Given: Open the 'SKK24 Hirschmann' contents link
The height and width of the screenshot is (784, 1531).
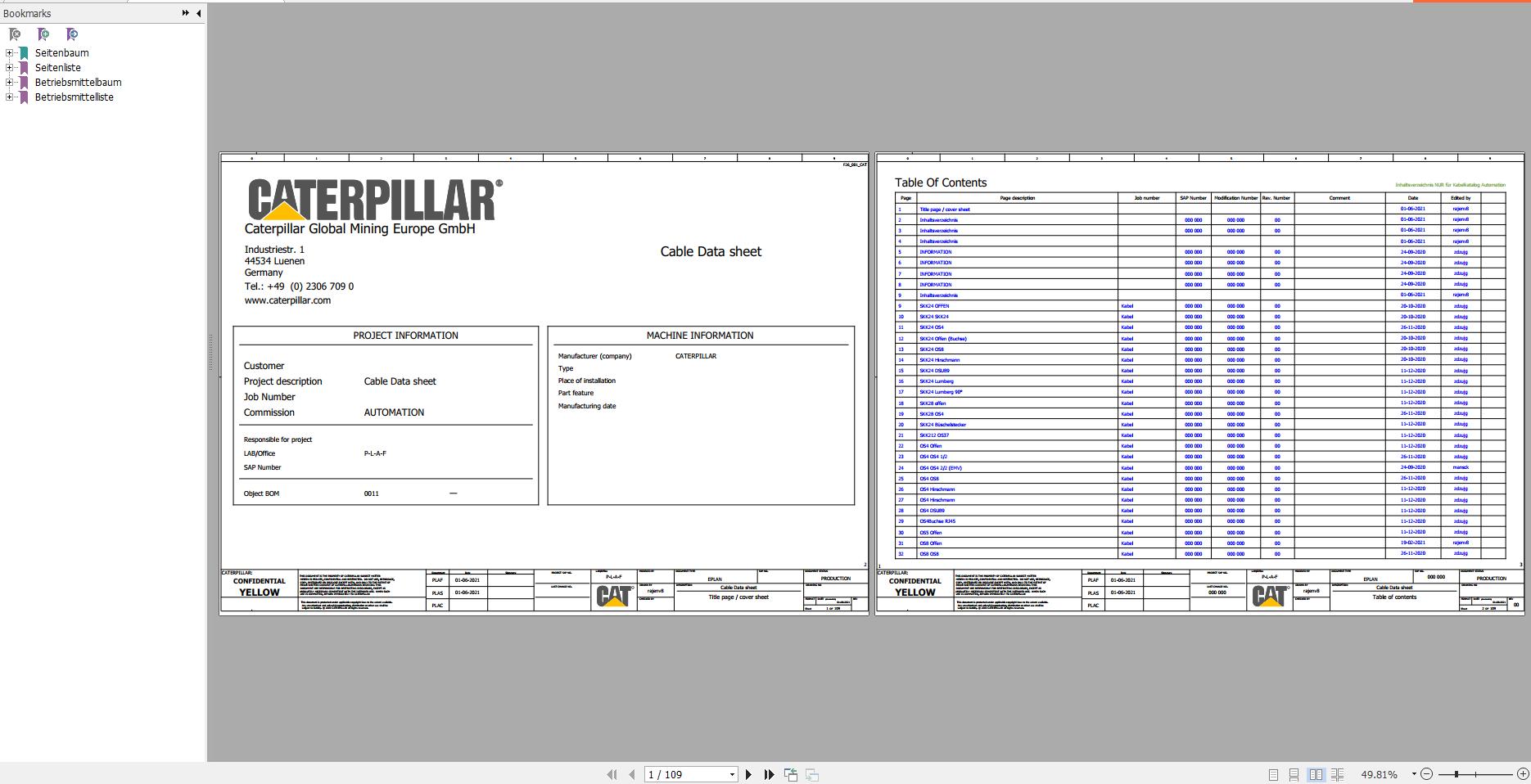Looking at the screenshot, I should point(939,360).
